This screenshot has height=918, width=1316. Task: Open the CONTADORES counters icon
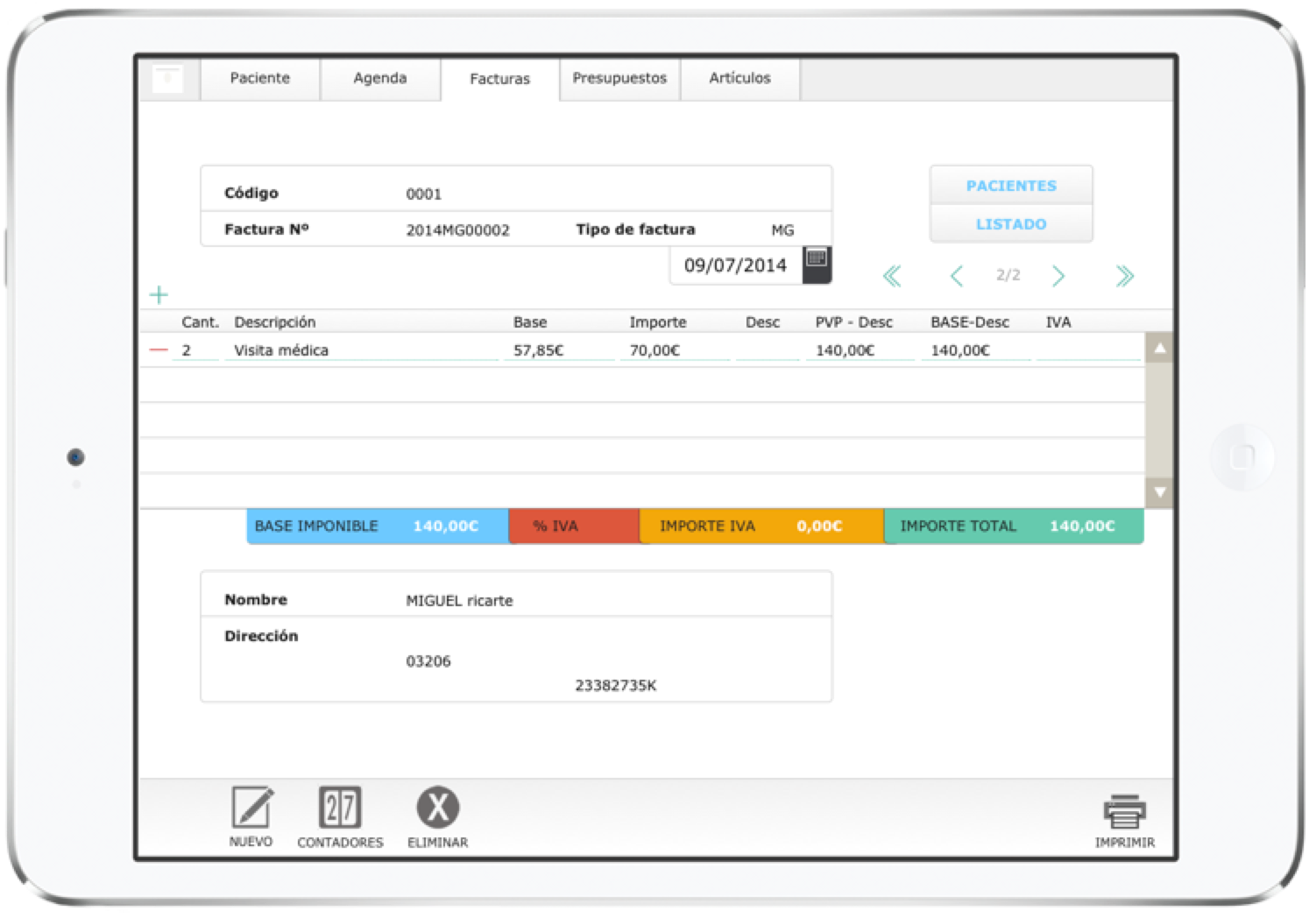tap(340, 809)
